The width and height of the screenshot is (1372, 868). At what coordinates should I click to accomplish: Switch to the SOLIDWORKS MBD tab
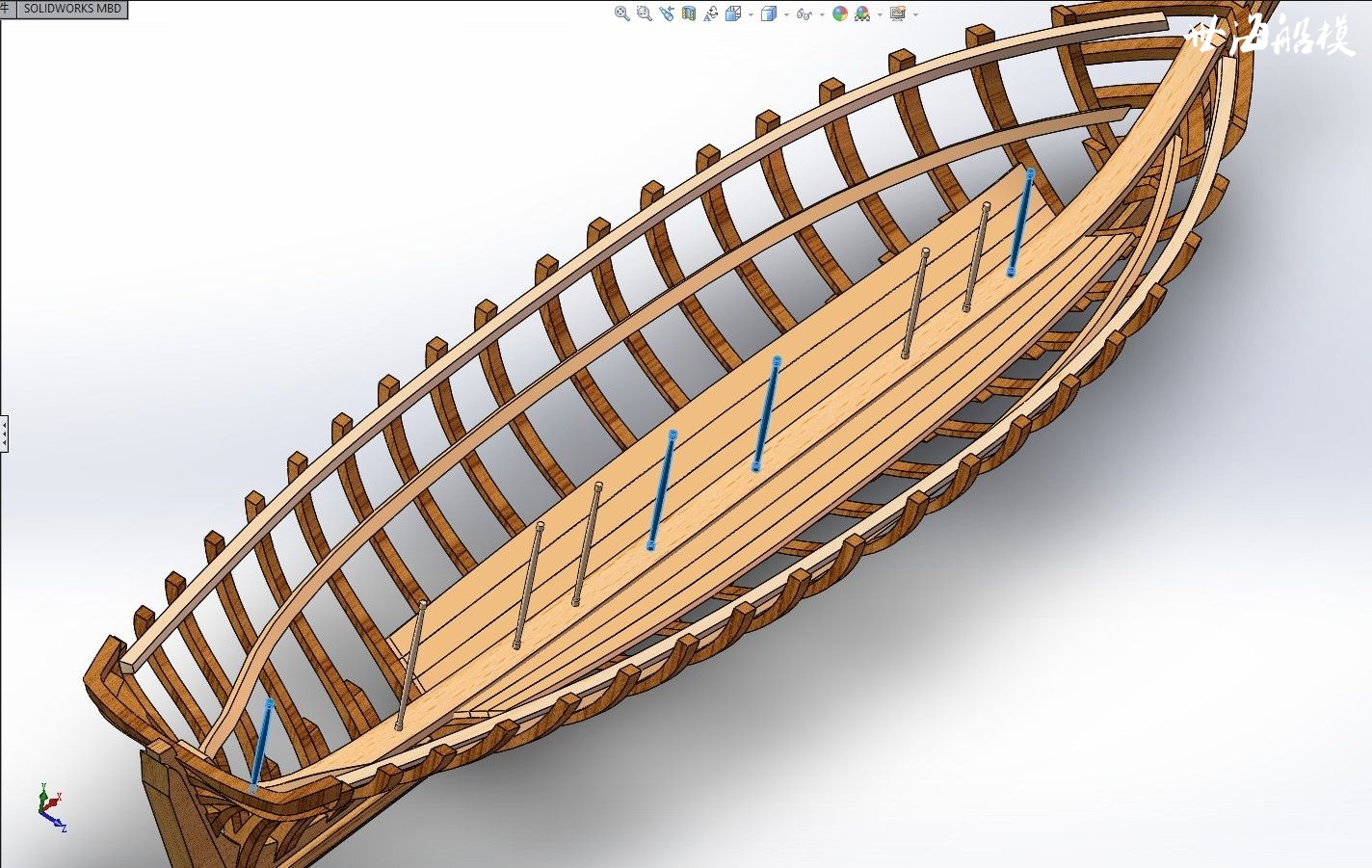pos(73,8)
